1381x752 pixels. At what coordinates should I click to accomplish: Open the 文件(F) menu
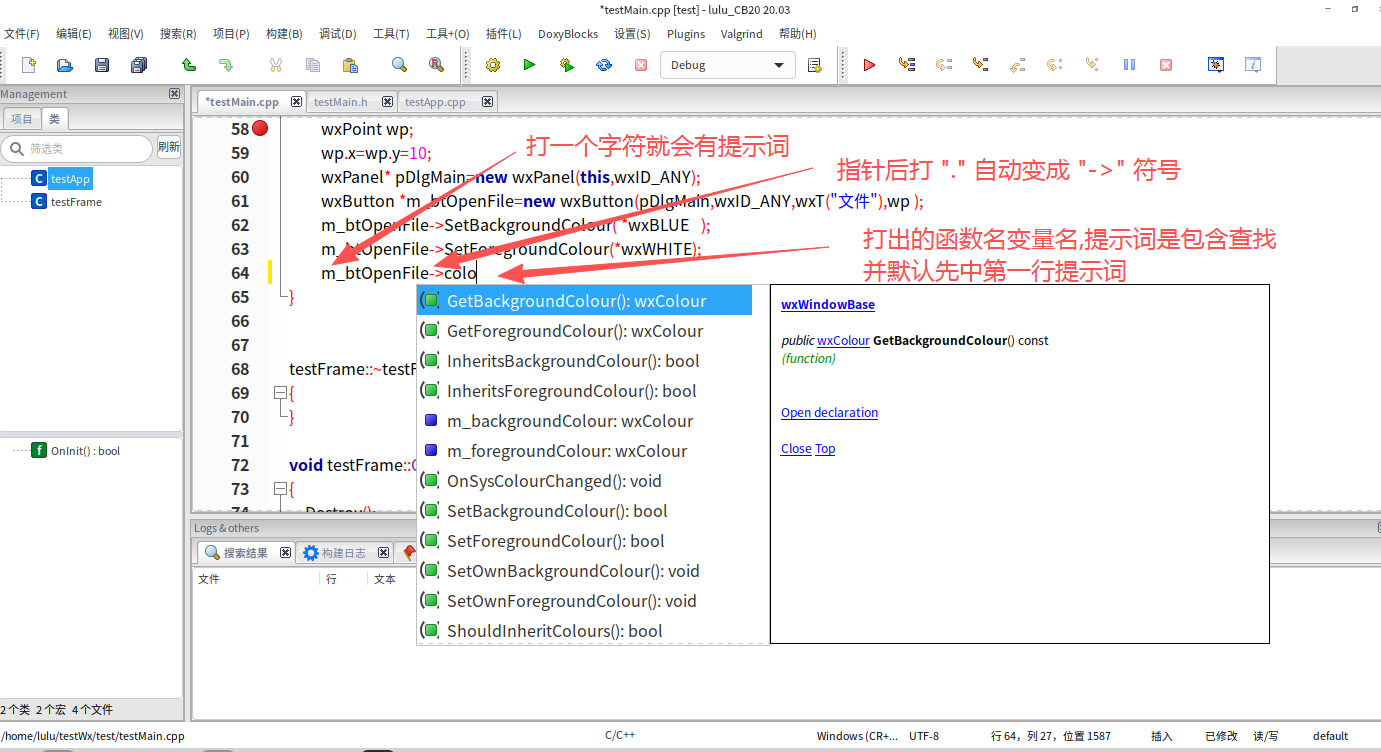(x=21, y=34)
